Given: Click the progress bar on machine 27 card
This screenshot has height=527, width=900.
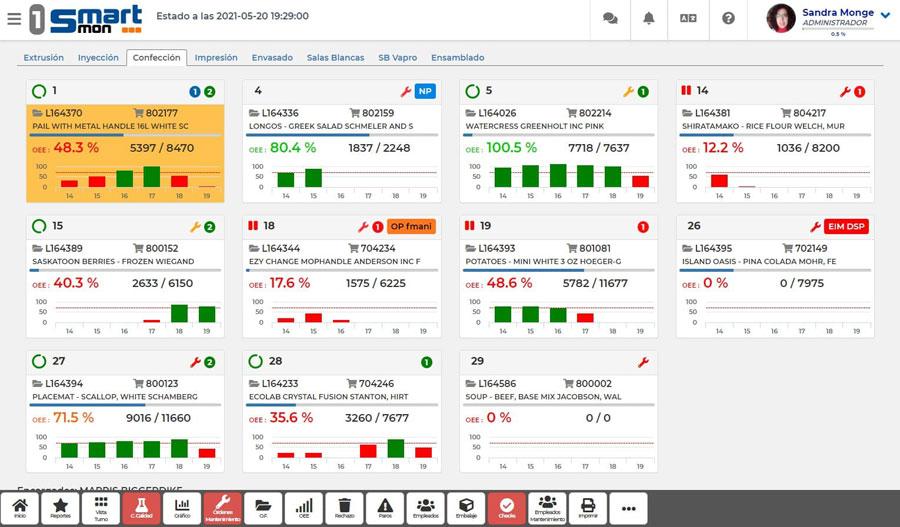Looking at the screenshot, I should click(125, 405).
